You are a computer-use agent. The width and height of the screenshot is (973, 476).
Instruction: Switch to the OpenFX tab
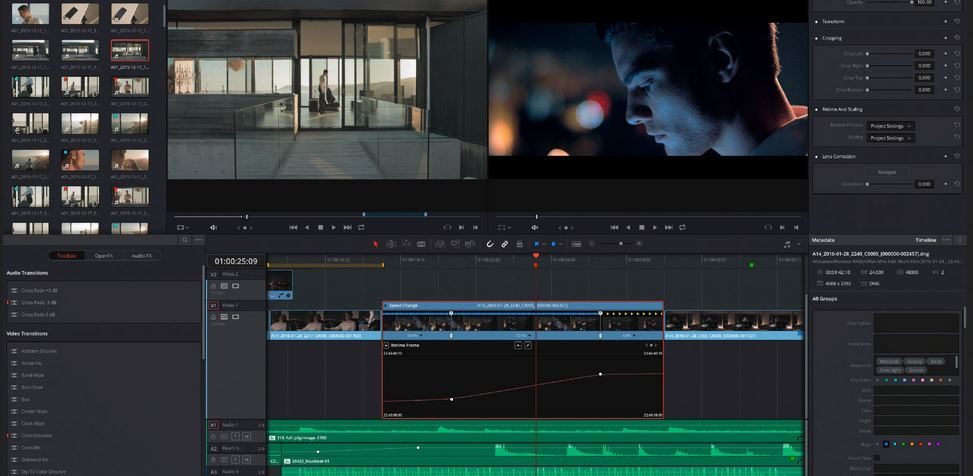pos(104,256)
